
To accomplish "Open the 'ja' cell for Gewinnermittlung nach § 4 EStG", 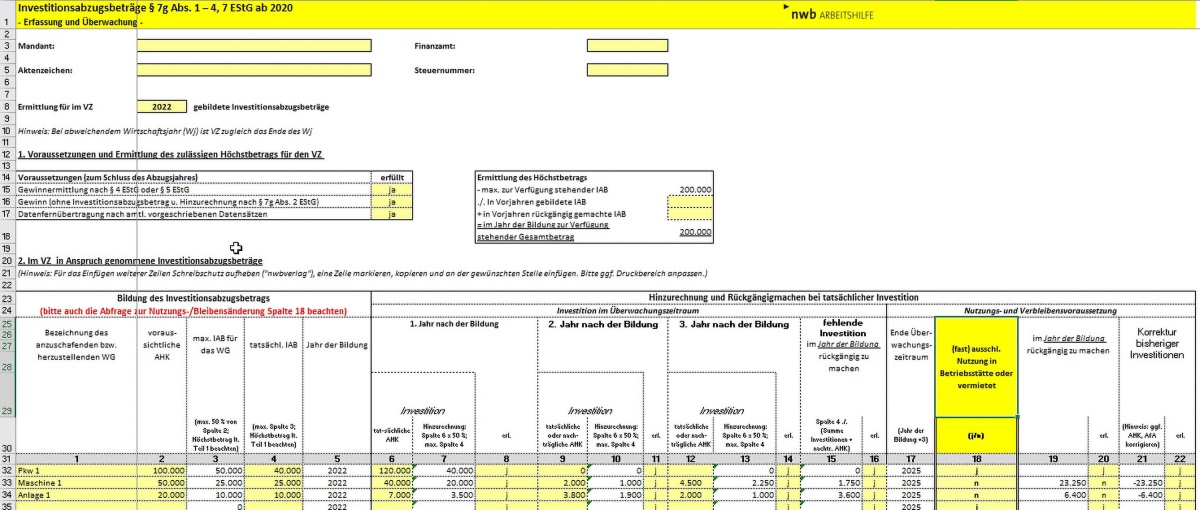I will tap(390, 189).
